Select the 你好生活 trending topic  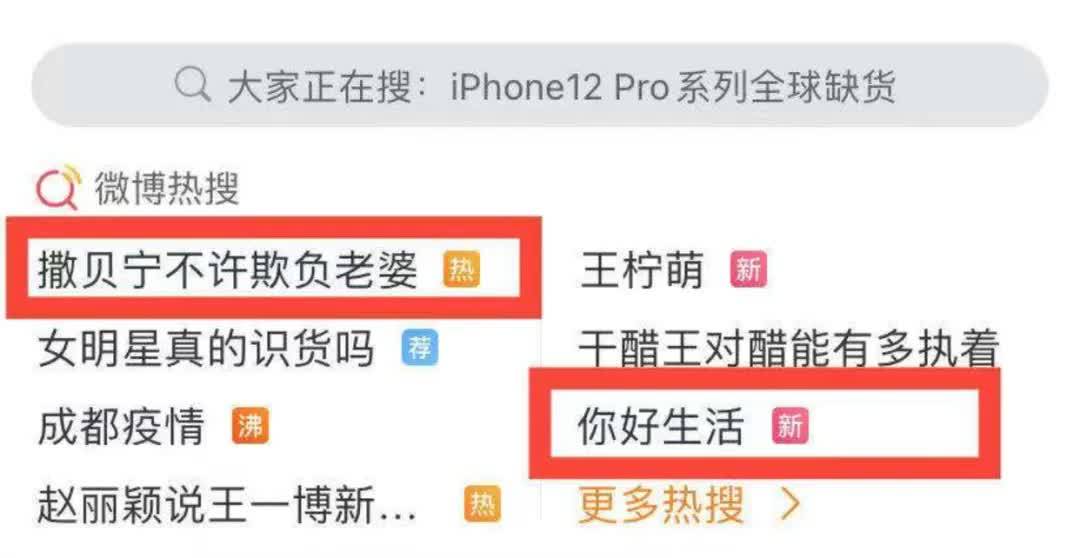pos(661,426)
